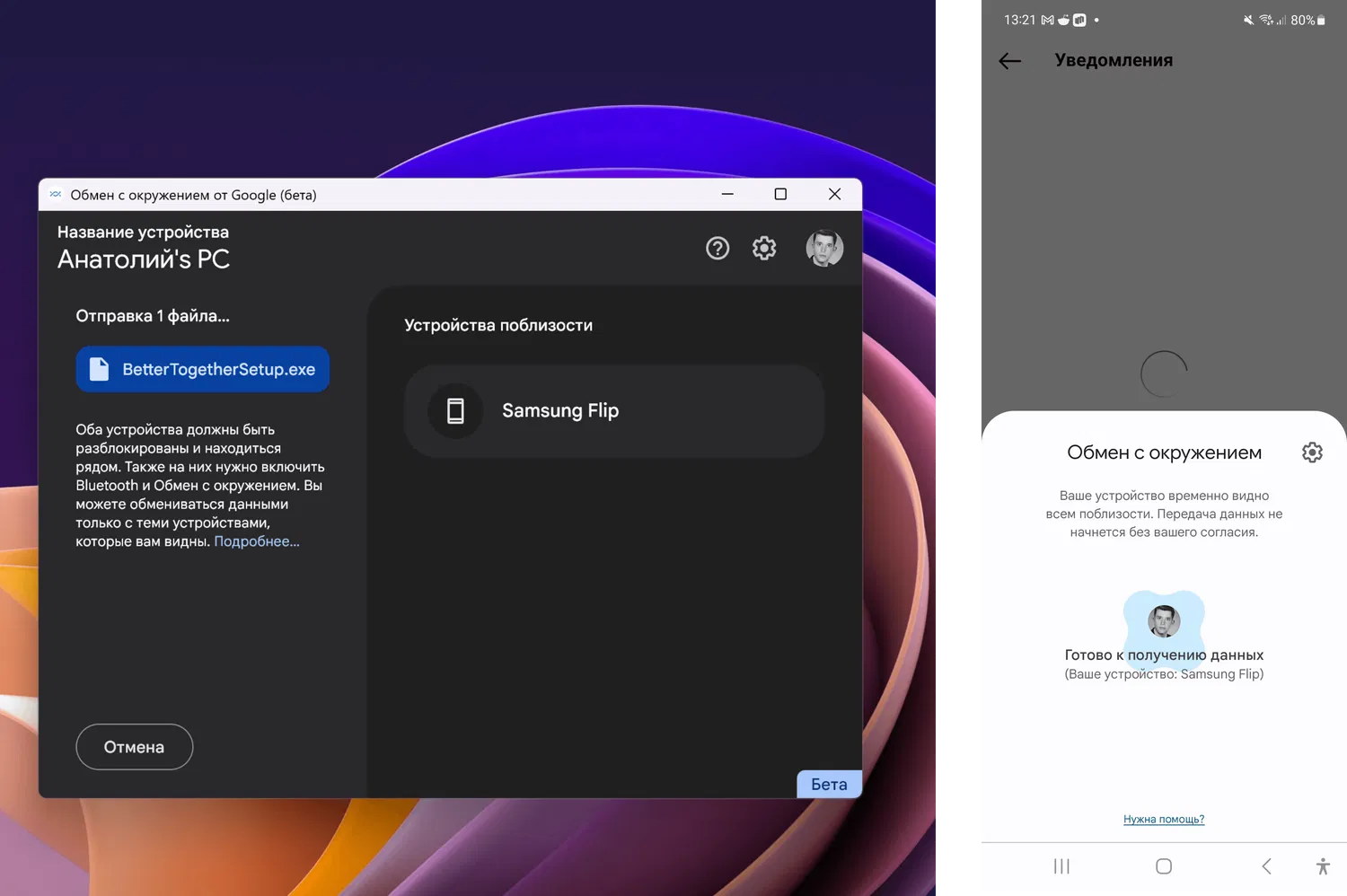Image resolution: width=1347 pixels, height=896 pixels.
Task: Tap the Обмен с окружением title on phone
Action: pos(1164,452)
